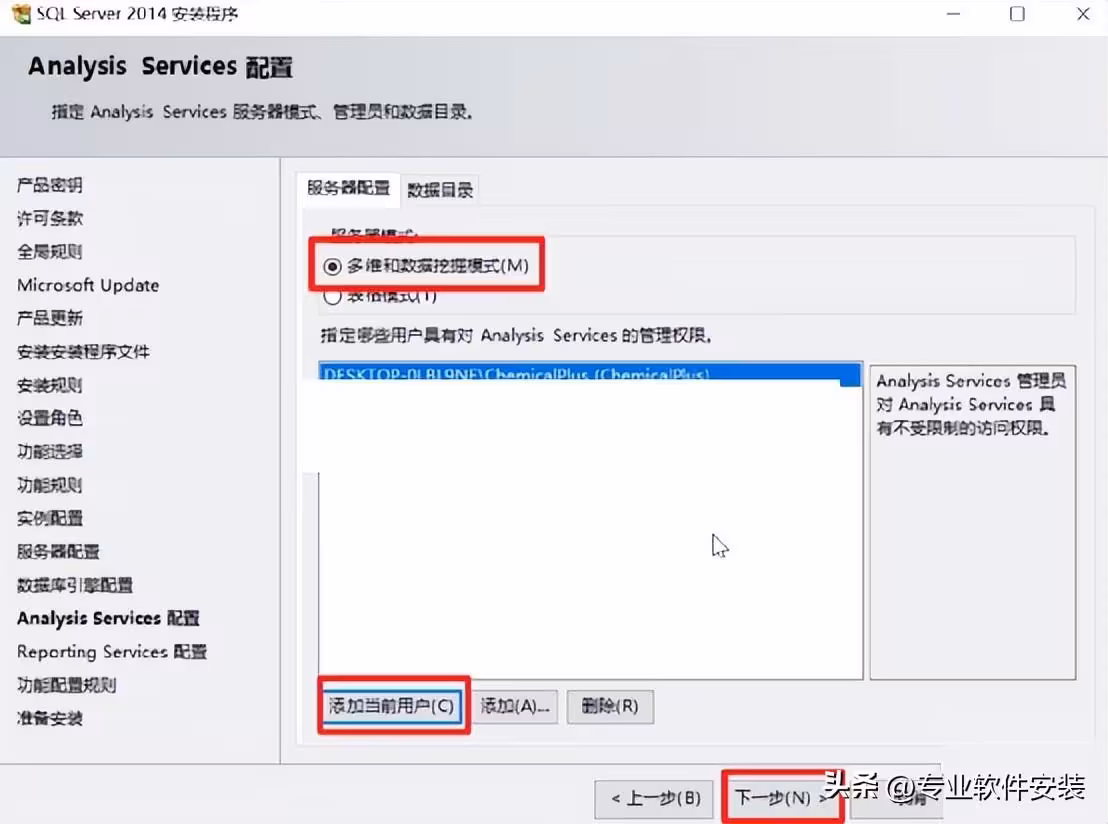This screenshot has width=1108, height=824.
Task: Click the 准备安装 step in sidebar
Action: tap(49, 718)
